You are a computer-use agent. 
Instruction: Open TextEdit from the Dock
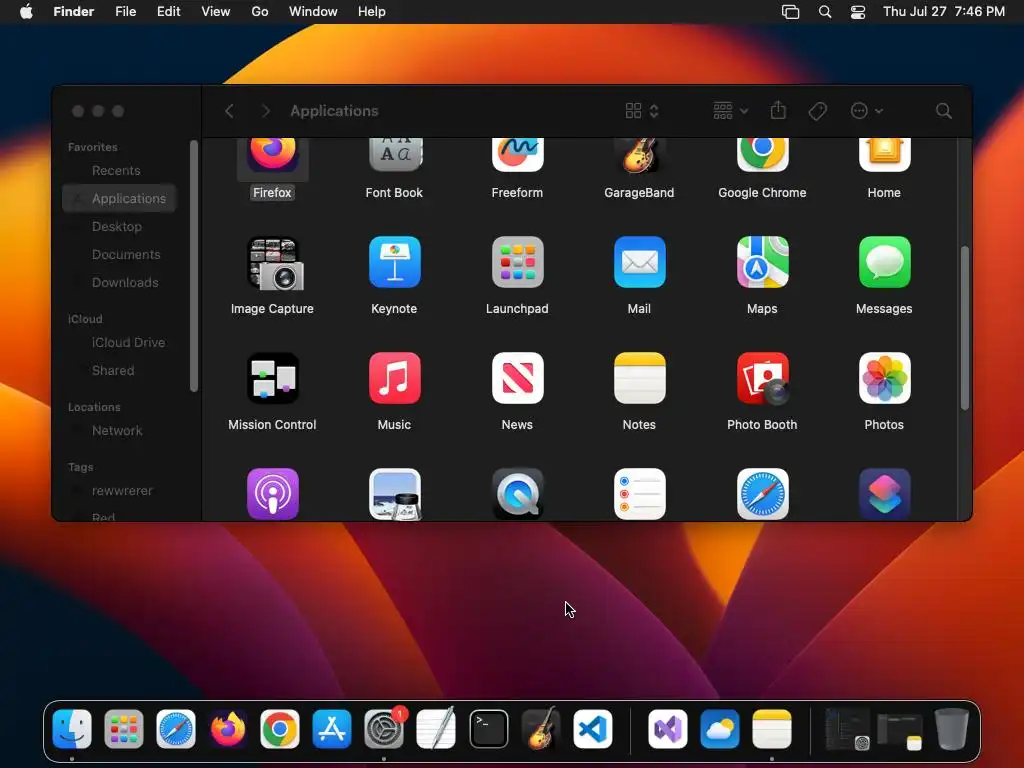click(x=436, y=728)
